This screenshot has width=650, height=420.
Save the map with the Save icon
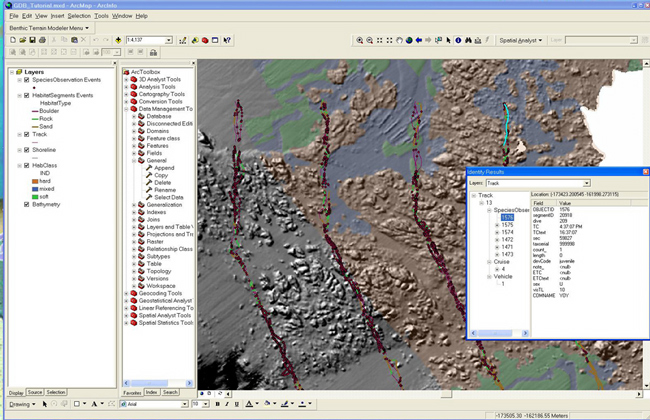click(32, 40)
